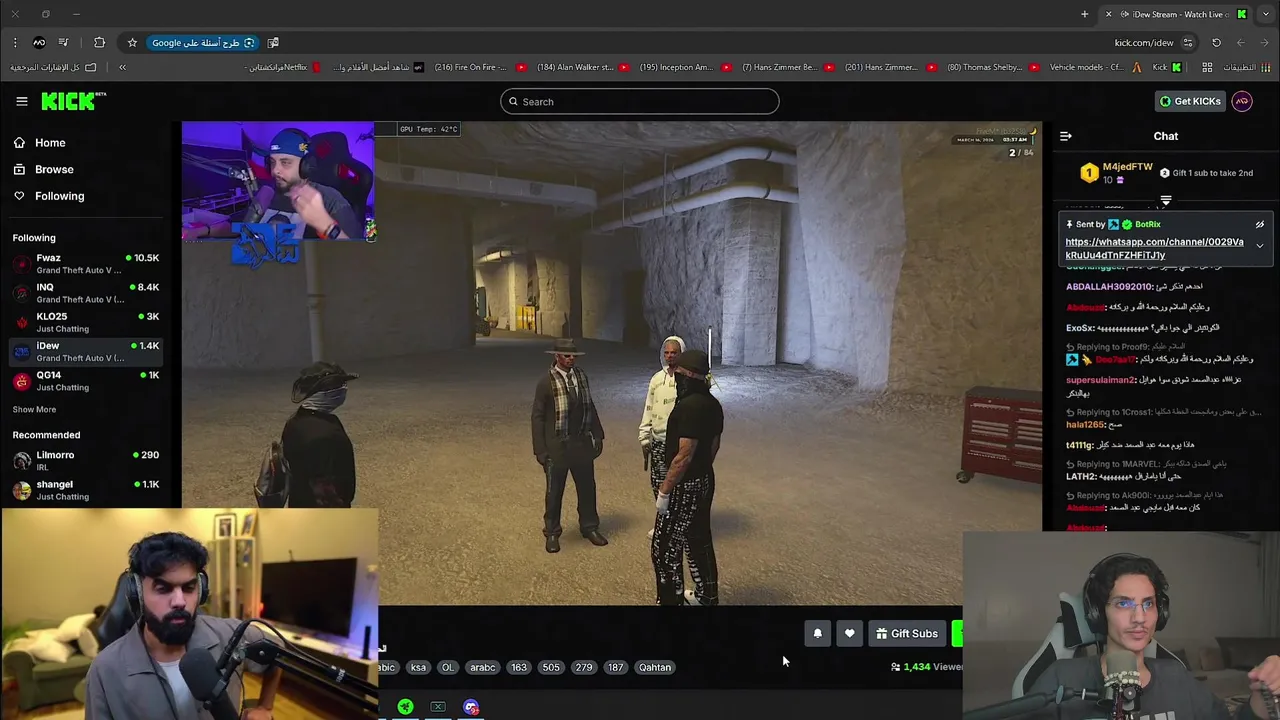Select the 187 stream tag

(x=616, y=668)
